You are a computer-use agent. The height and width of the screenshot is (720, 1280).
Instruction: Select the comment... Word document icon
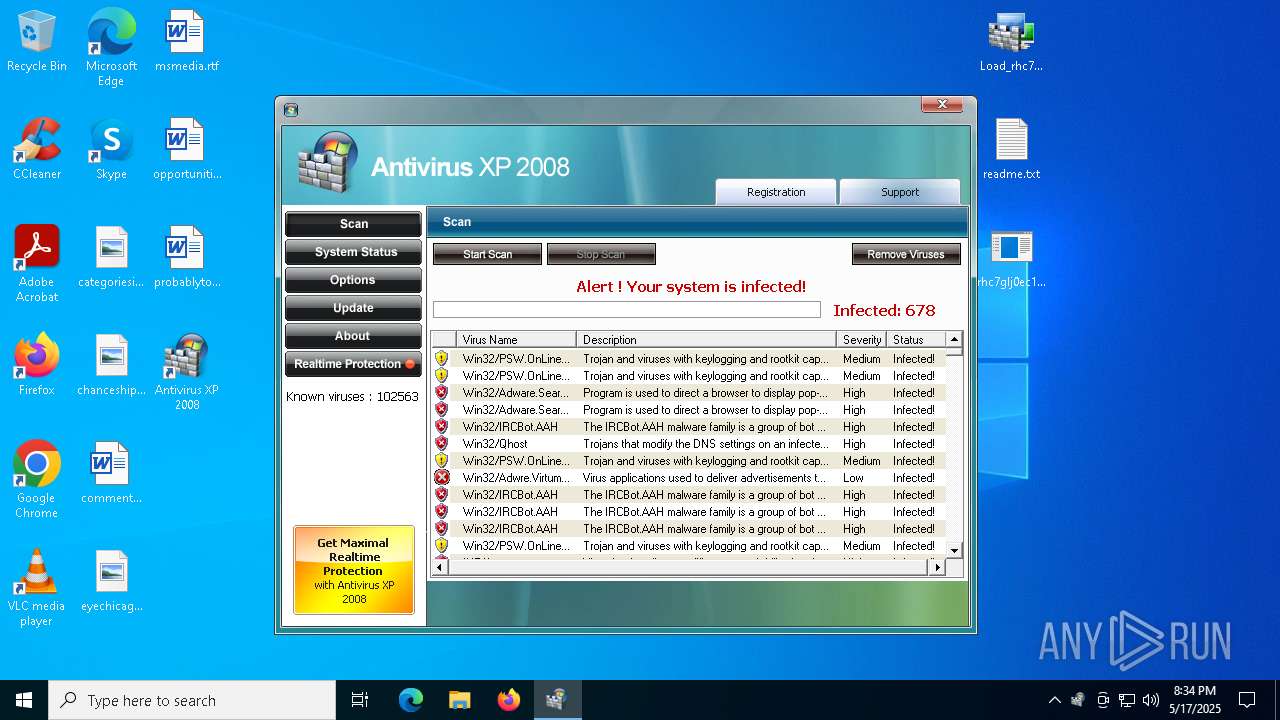(x=111, y=473)
